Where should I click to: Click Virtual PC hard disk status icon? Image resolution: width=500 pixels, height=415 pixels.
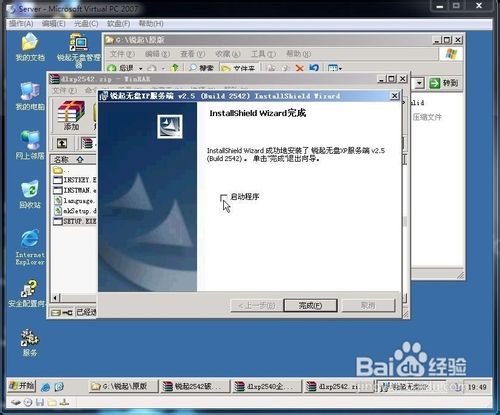click(16, 403)
